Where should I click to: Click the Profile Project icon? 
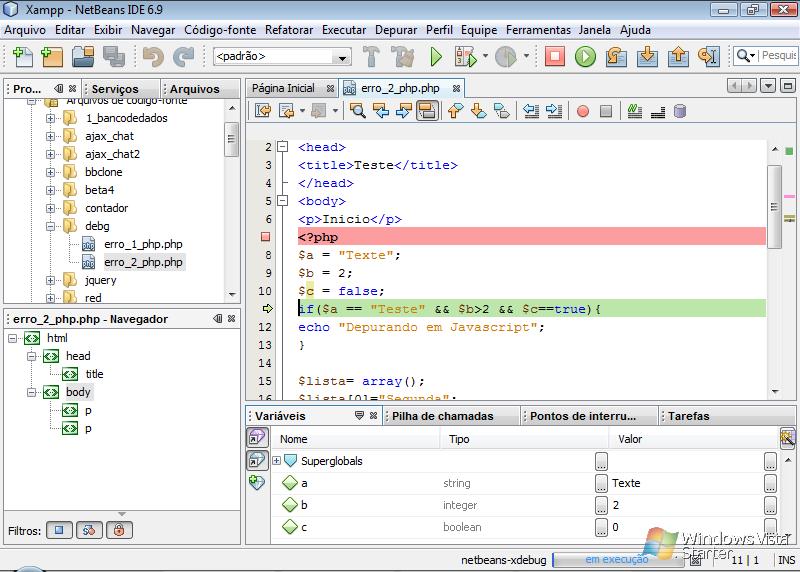pyautogui.click(x=506, y=56)
